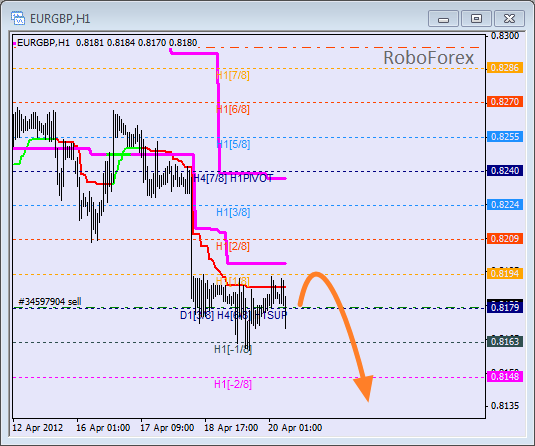Click the 0.8286 orange price label
The image size is (535, 446).
[x=505, y=68]
